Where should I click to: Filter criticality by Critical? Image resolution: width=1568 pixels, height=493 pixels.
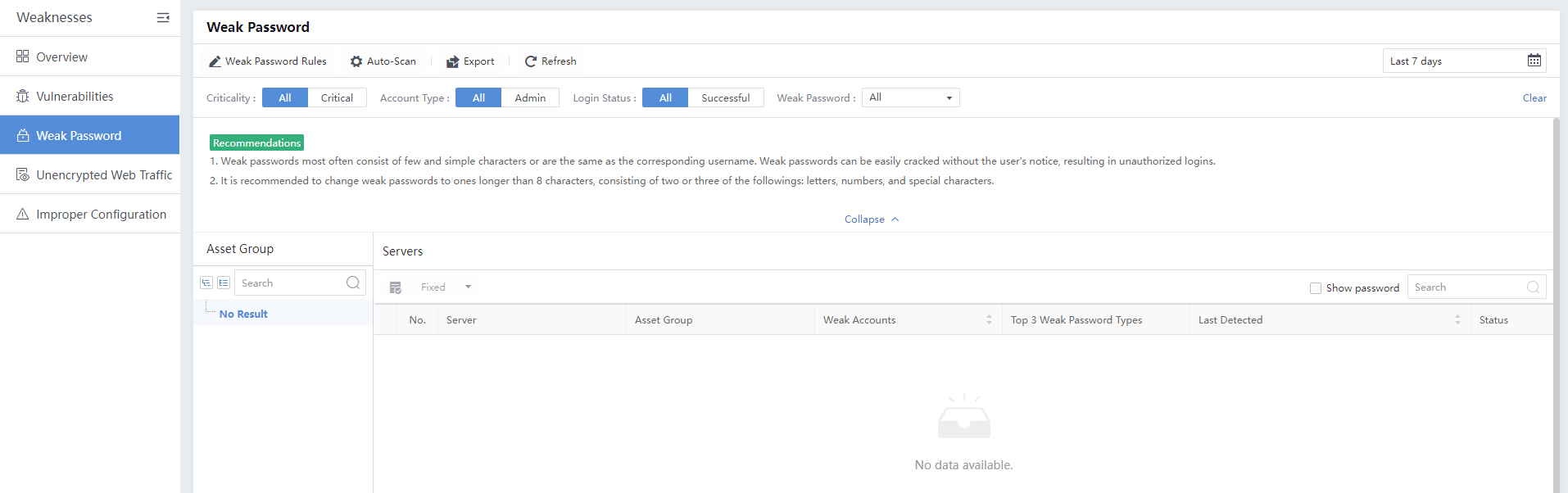tap(337, 97)
